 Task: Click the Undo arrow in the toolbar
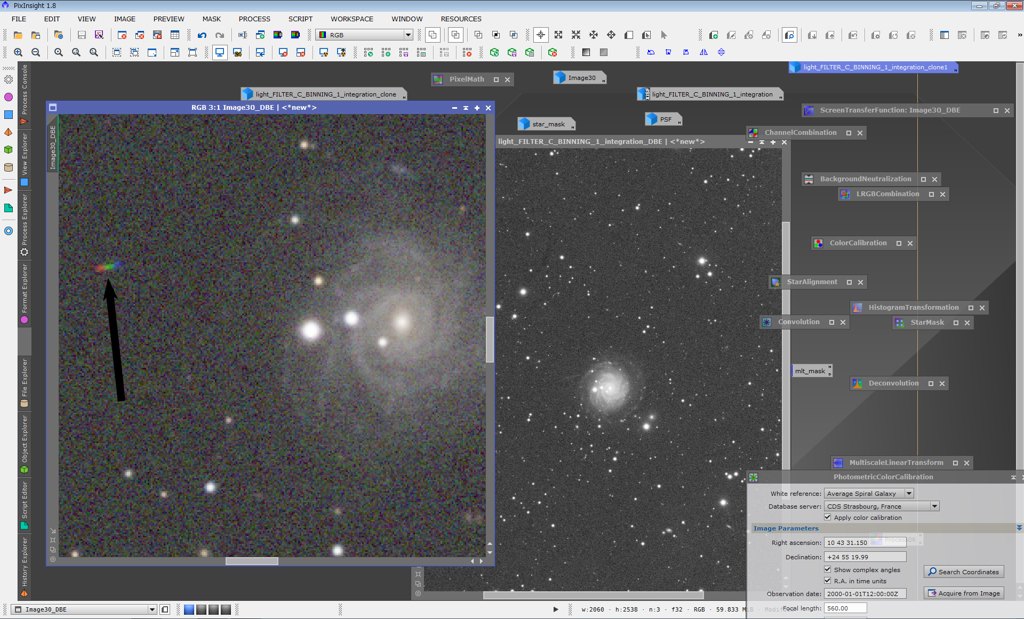(202, 35)
